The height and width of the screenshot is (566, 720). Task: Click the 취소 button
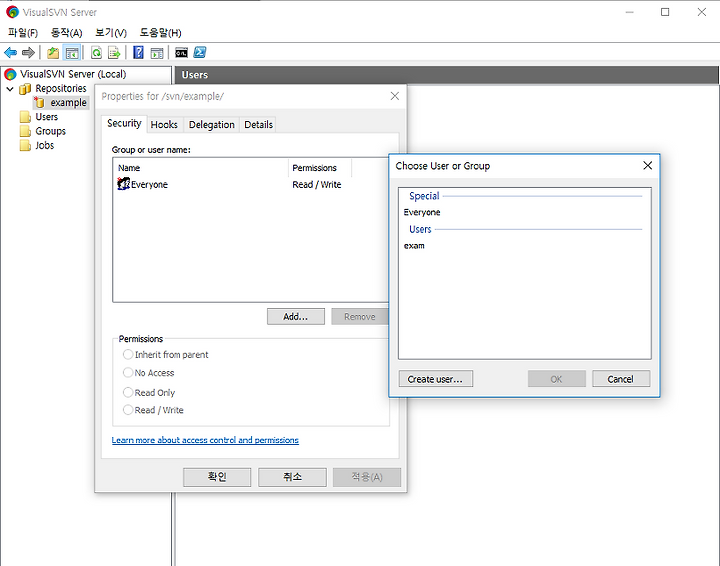[x=292, y=477]
